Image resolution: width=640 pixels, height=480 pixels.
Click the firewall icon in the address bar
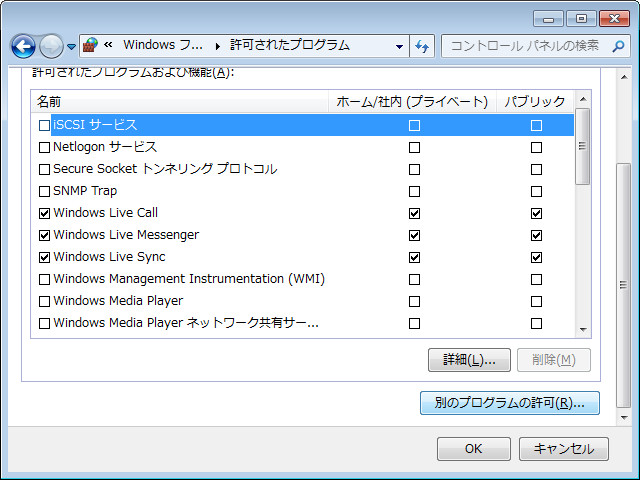click(91, 45)
